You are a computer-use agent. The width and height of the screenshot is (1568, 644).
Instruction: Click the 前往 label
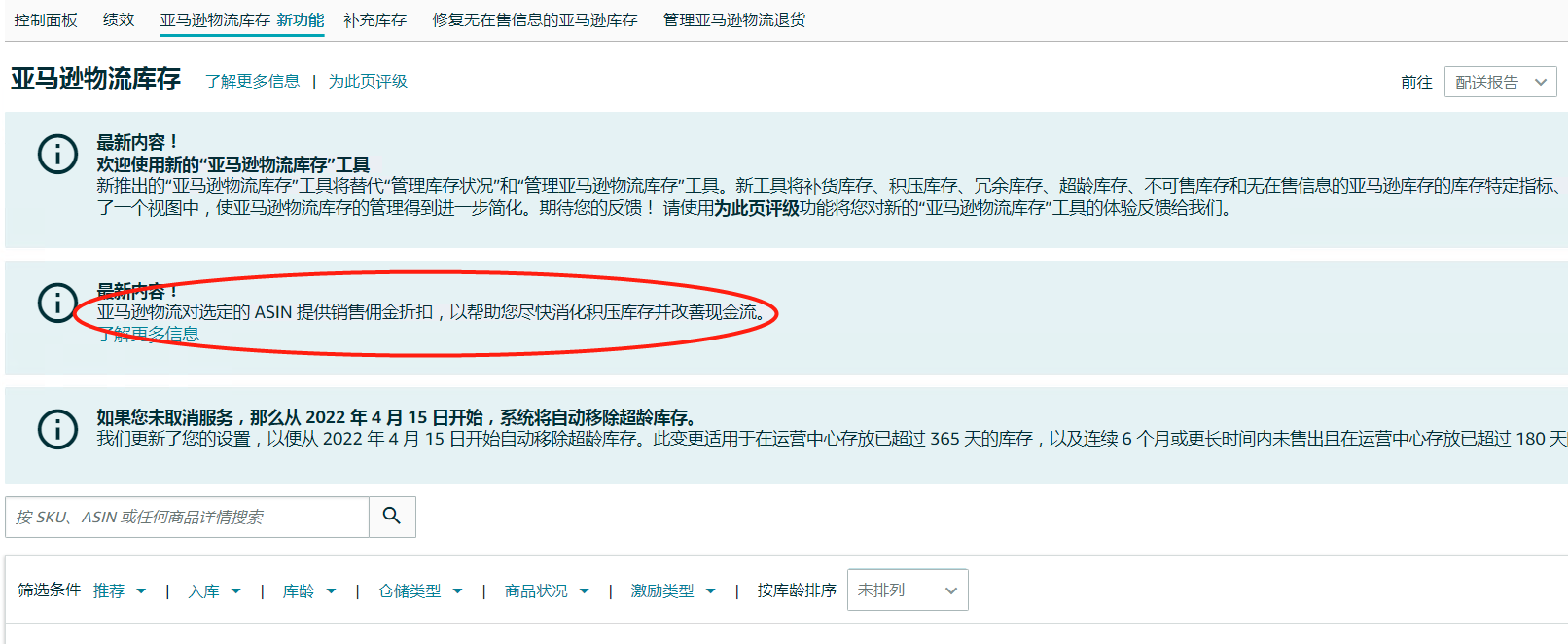tap(1416, 82)
